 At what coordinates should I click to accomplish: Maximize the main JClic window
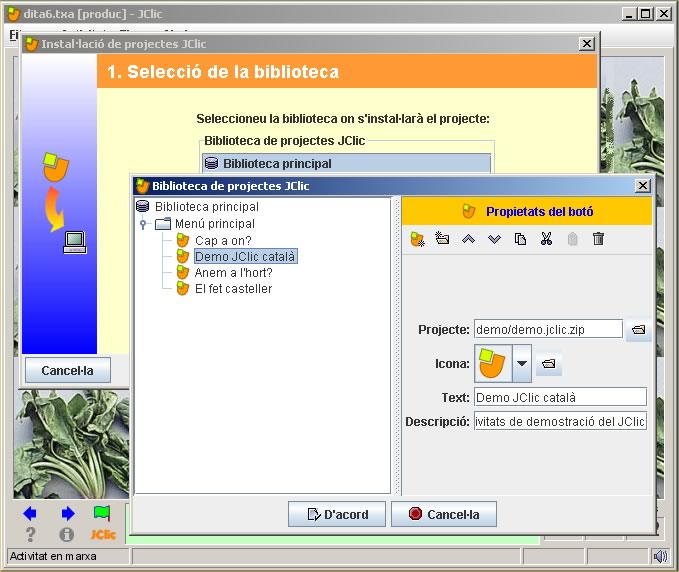coord(646,14)
